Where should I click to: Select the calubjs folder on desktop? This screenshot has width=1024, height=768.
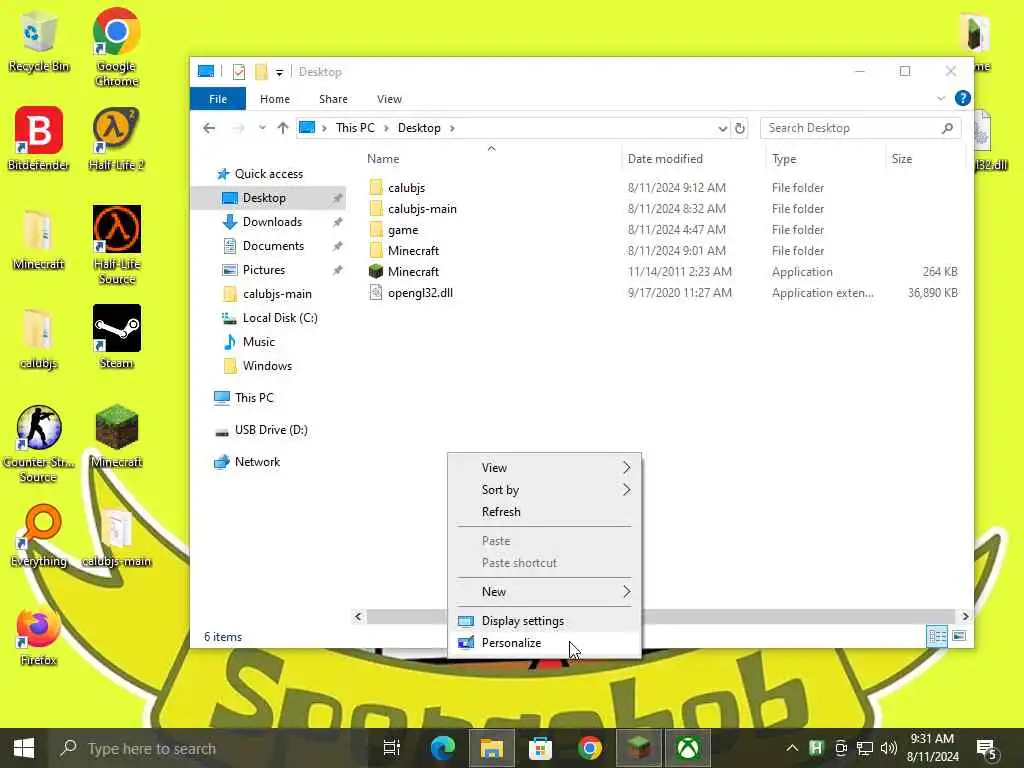(39, 338)
